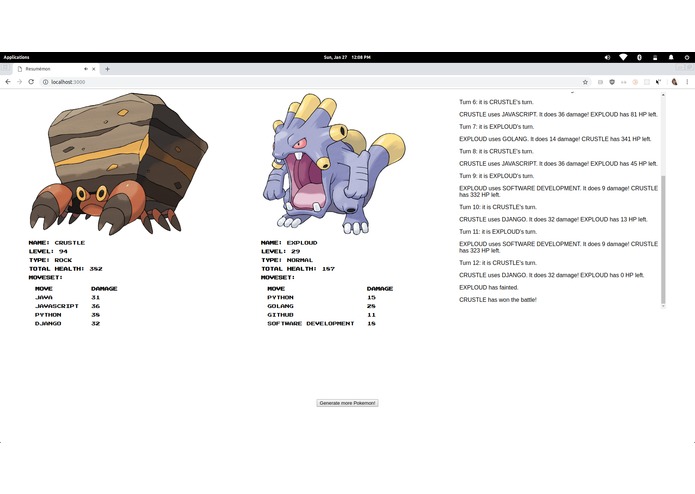Select "Turn 7: it is EXPLOUD's turn." line

coord(496,127)
